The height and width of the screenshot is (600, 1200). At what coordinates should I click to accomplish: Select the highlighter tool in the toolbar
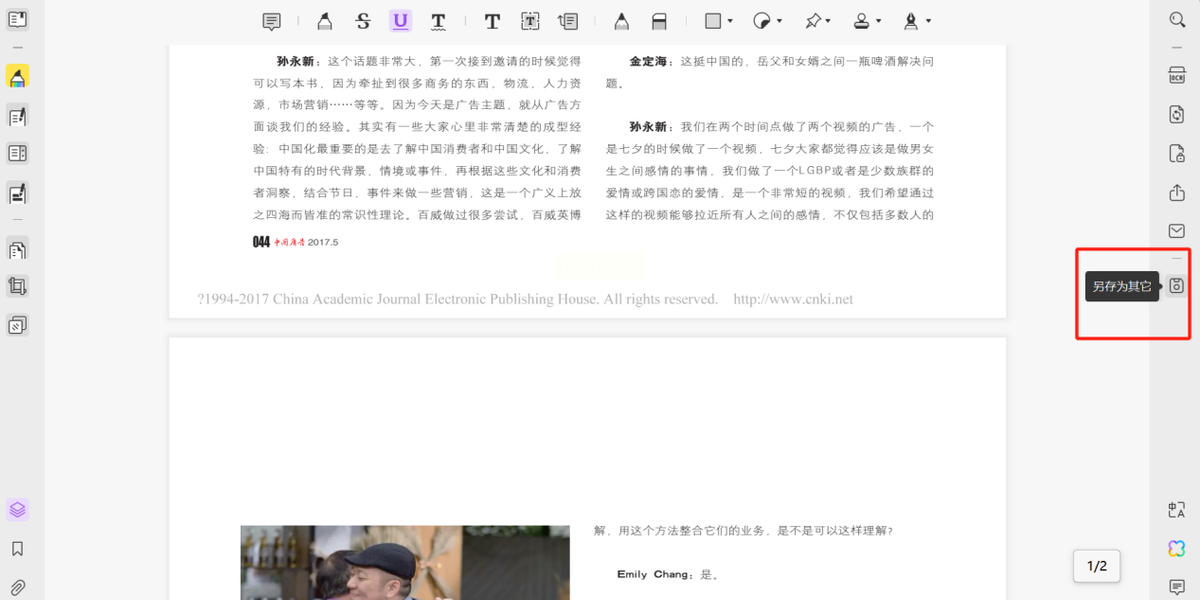click(325, 21)
